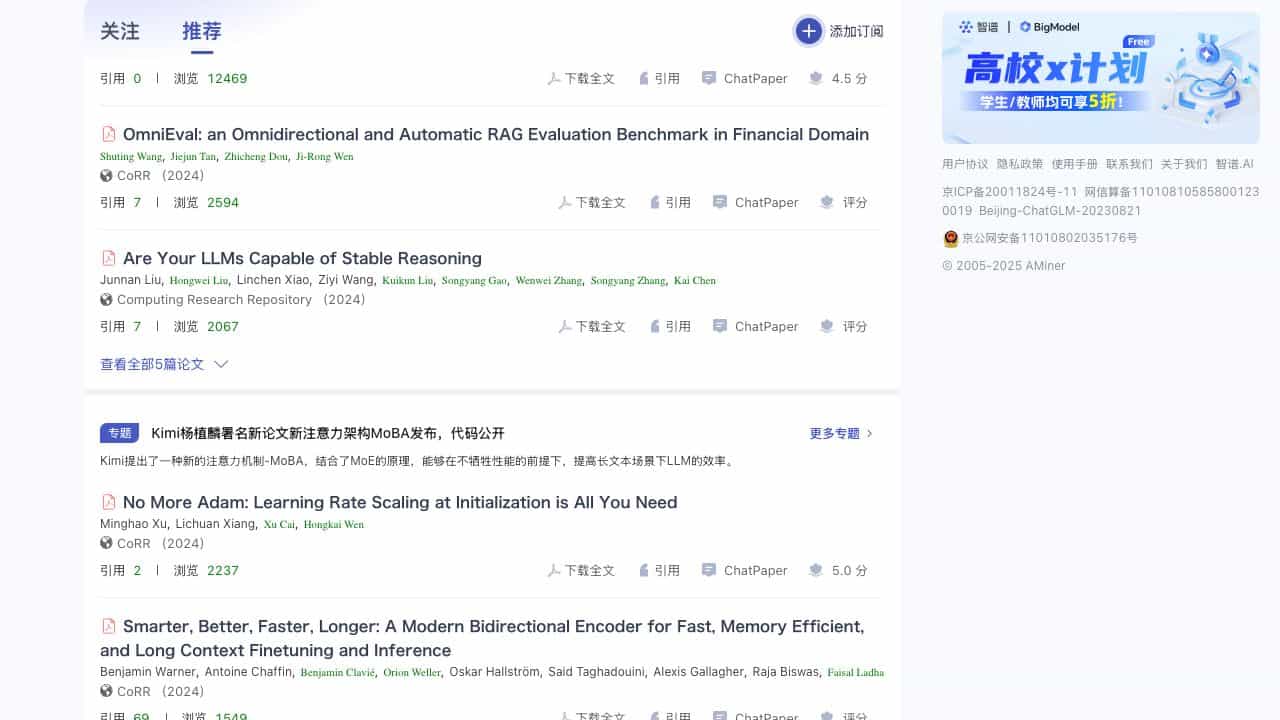Rate the OmniEval paper via 评分

[x=844, y=202]
